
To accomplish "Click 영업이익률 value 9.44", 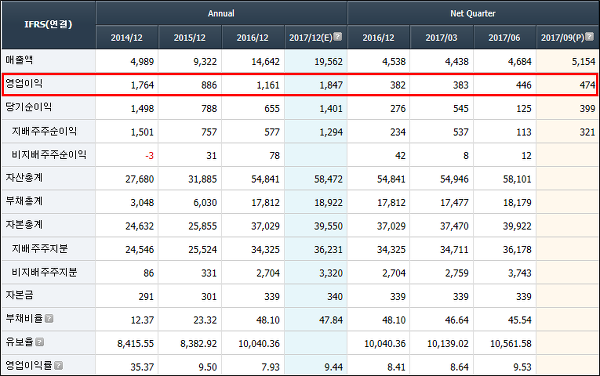I will pyautogui.click(x=334, y=367).
